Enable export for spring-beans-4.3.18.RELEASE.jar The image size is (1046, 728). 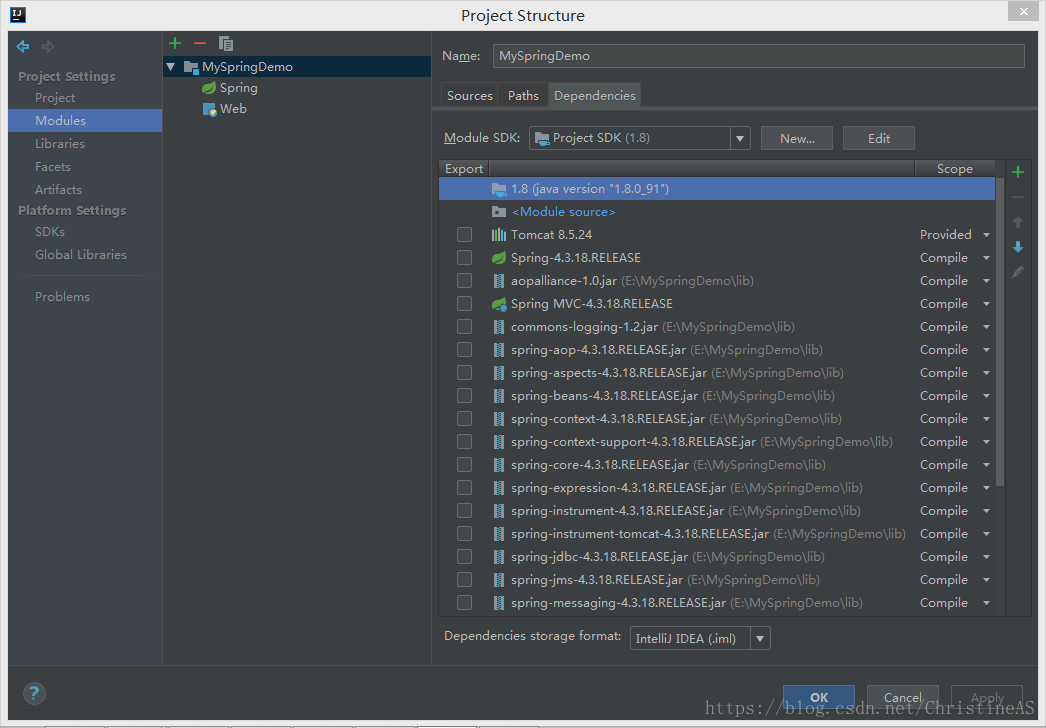[464, 396]
